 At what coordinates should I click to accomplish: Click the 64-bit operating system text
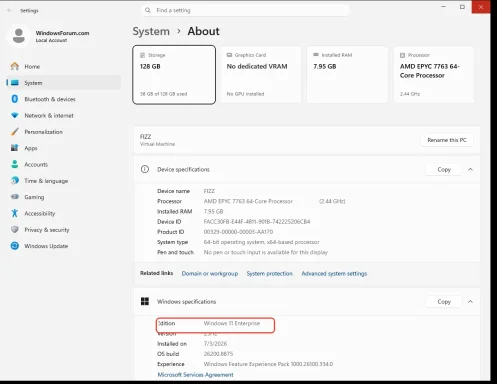pos(261,242)
